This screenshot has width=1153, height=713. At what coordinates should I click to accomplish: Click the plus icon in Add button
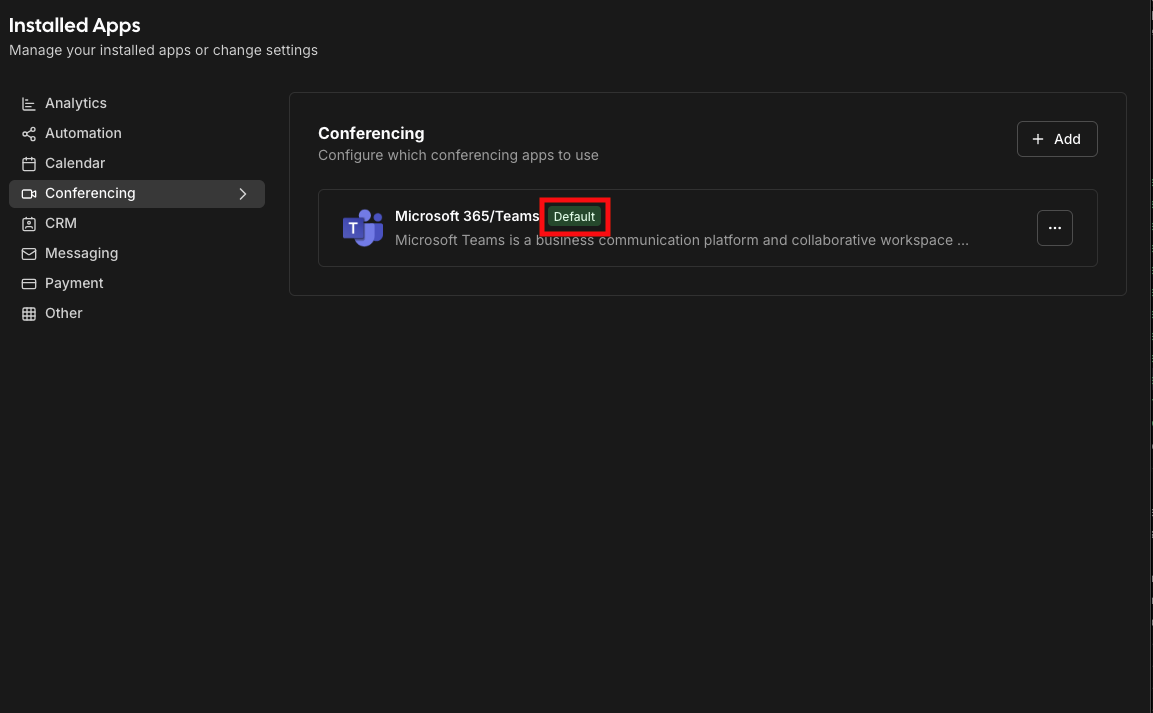1038,139
